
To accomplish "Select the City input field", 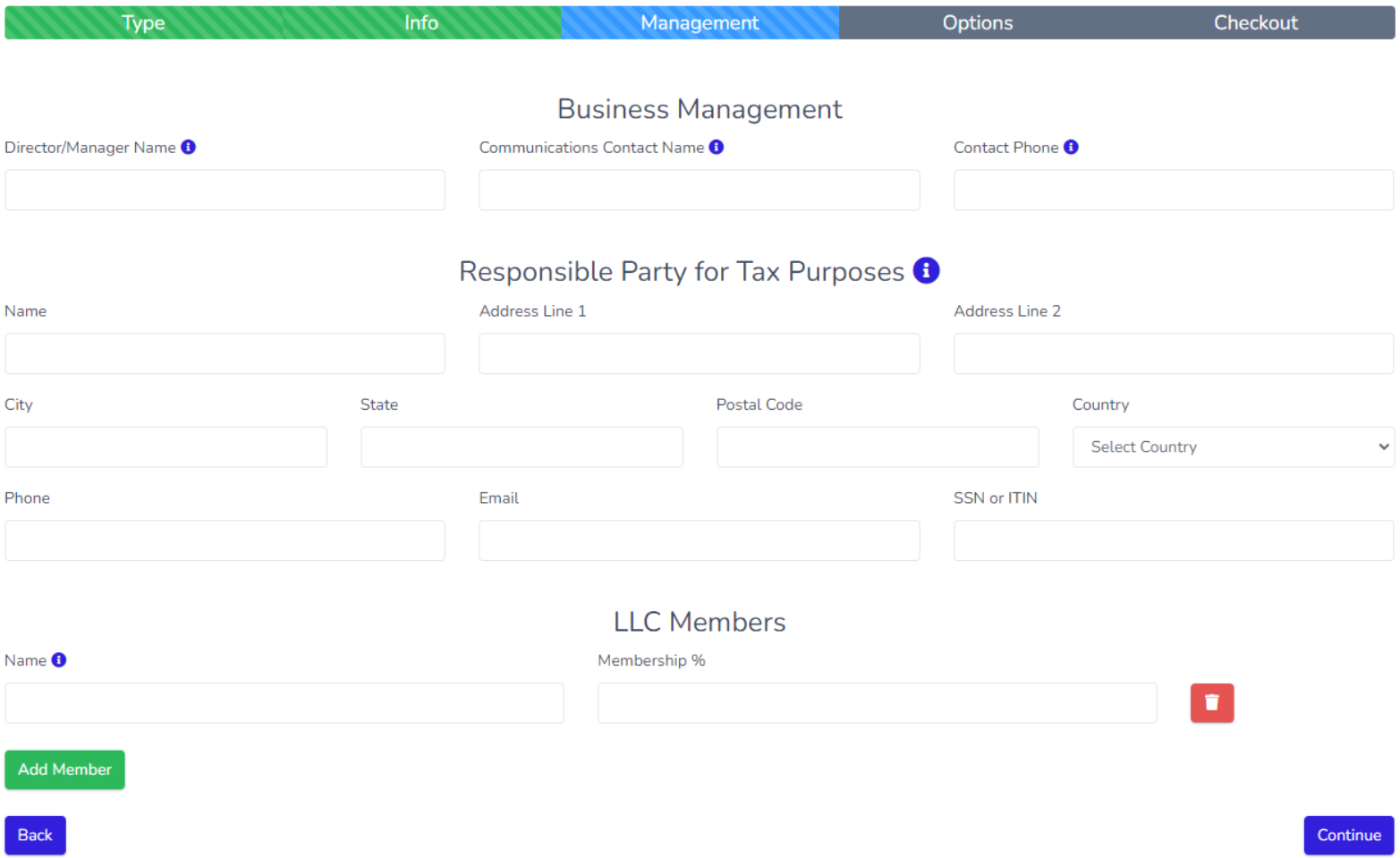I will 165,447.
